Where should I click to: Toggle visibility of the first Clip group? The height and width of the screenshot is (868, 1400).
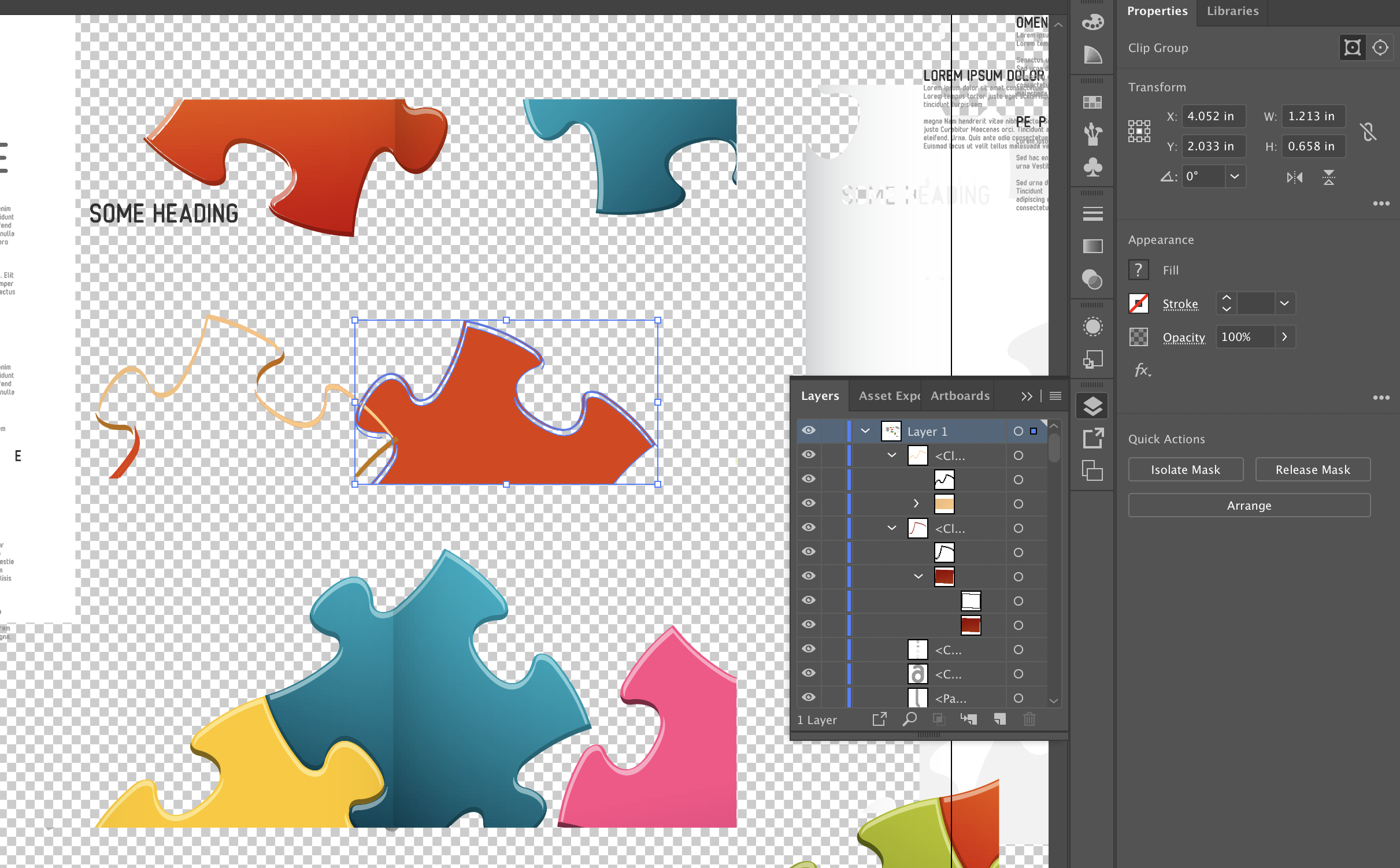808,455
